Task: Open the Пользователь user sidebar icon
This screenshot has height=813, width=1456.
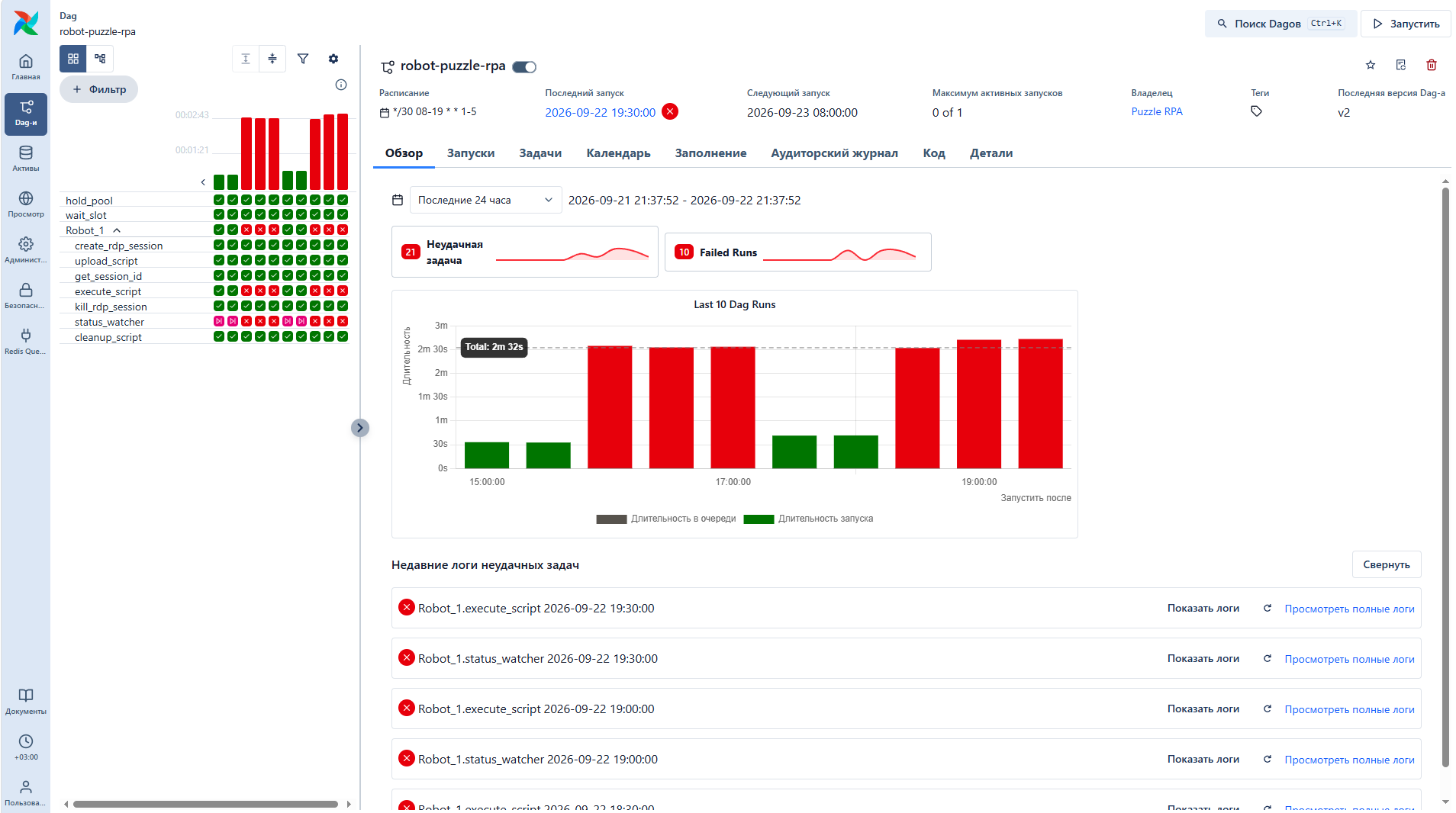Action: [x=26, y=793]
